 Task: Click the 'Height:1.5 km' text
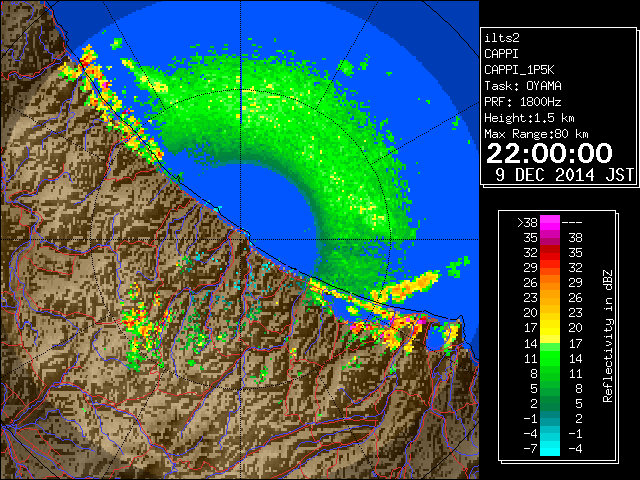(x=529, y=118)
